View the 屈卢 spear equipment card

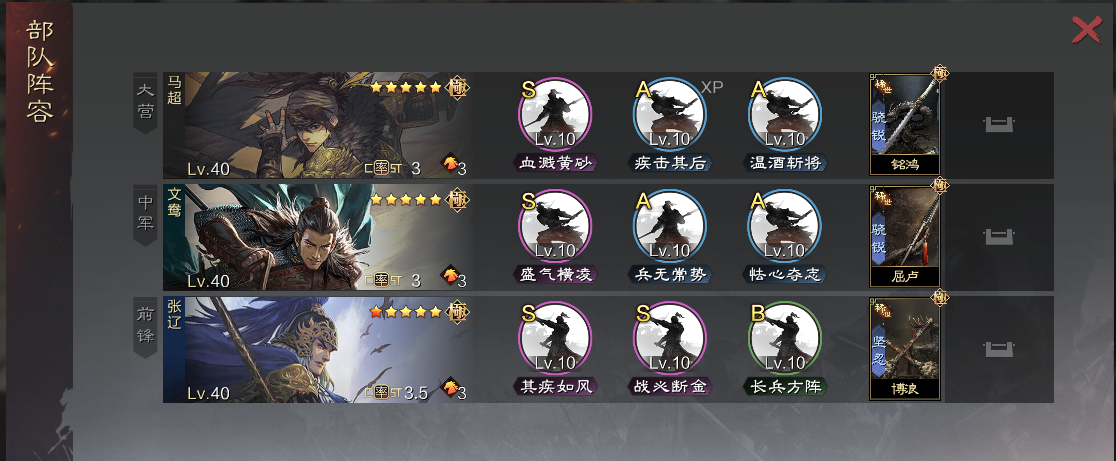click(x=905, y=235)
